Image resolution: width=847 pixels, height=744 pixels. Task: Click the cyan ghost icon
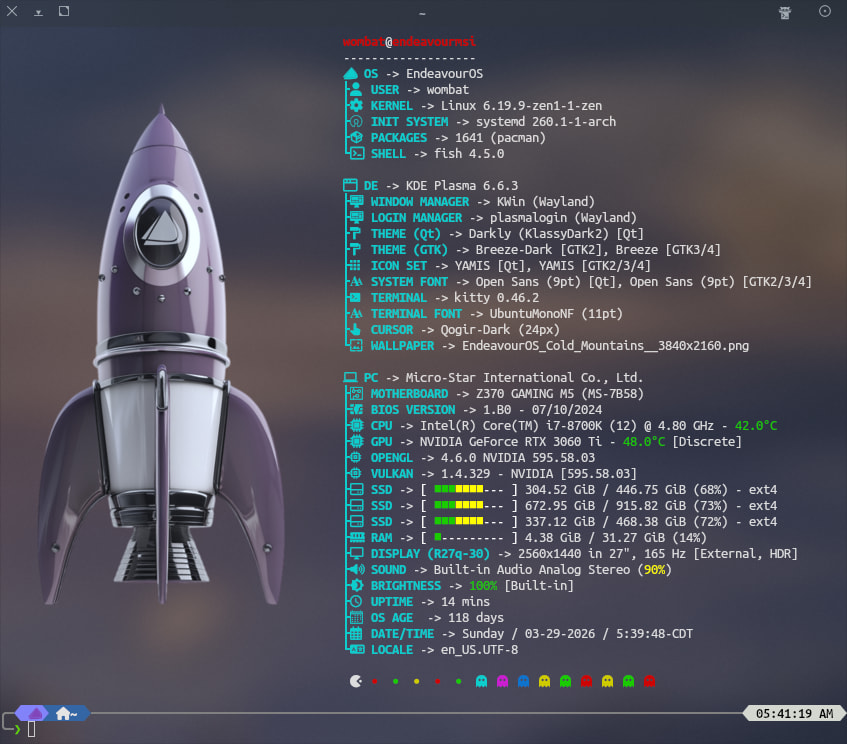(481, 681)
